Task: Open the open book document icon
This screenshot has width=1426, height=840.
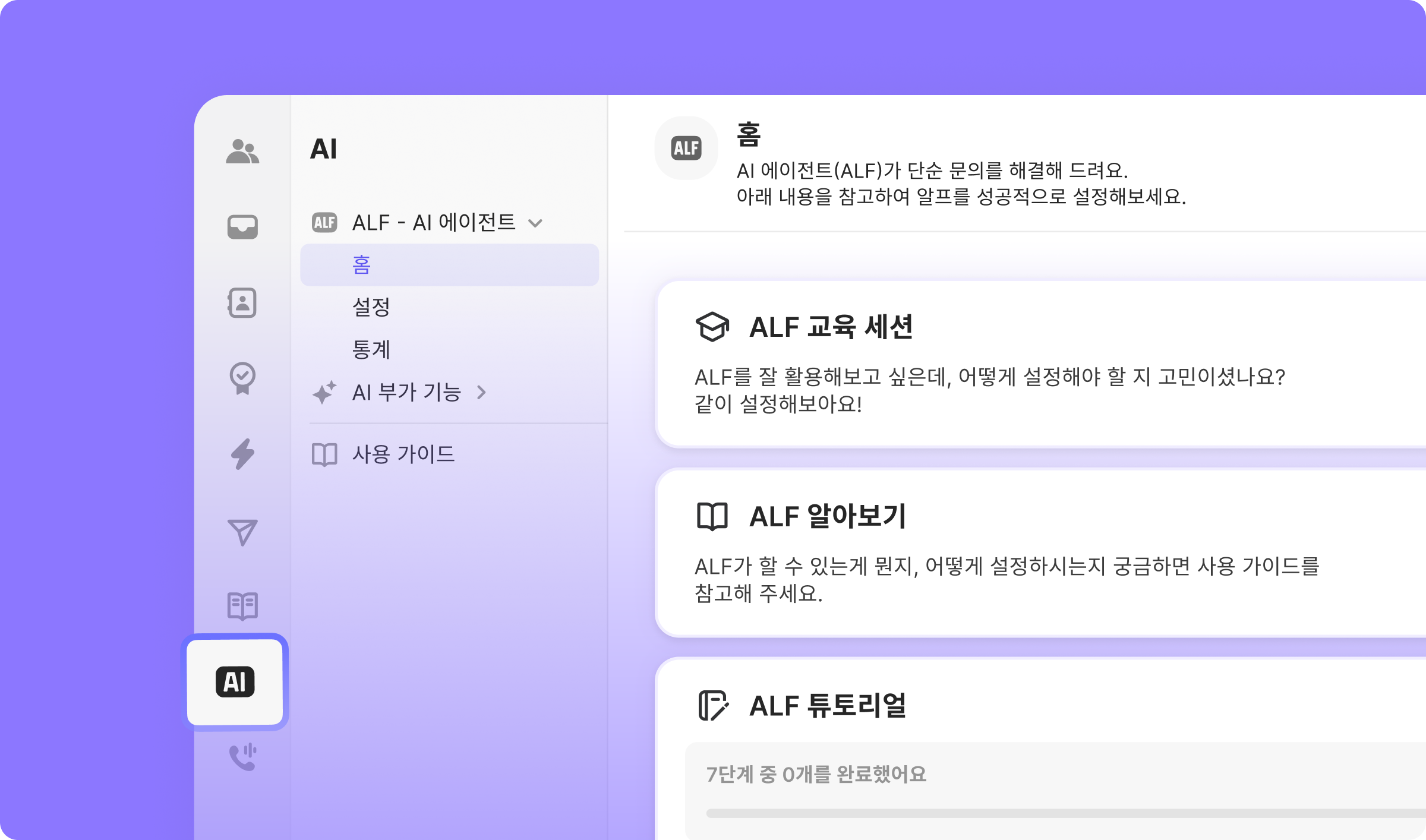Action: pyautogui.click(x=242, y=606)
